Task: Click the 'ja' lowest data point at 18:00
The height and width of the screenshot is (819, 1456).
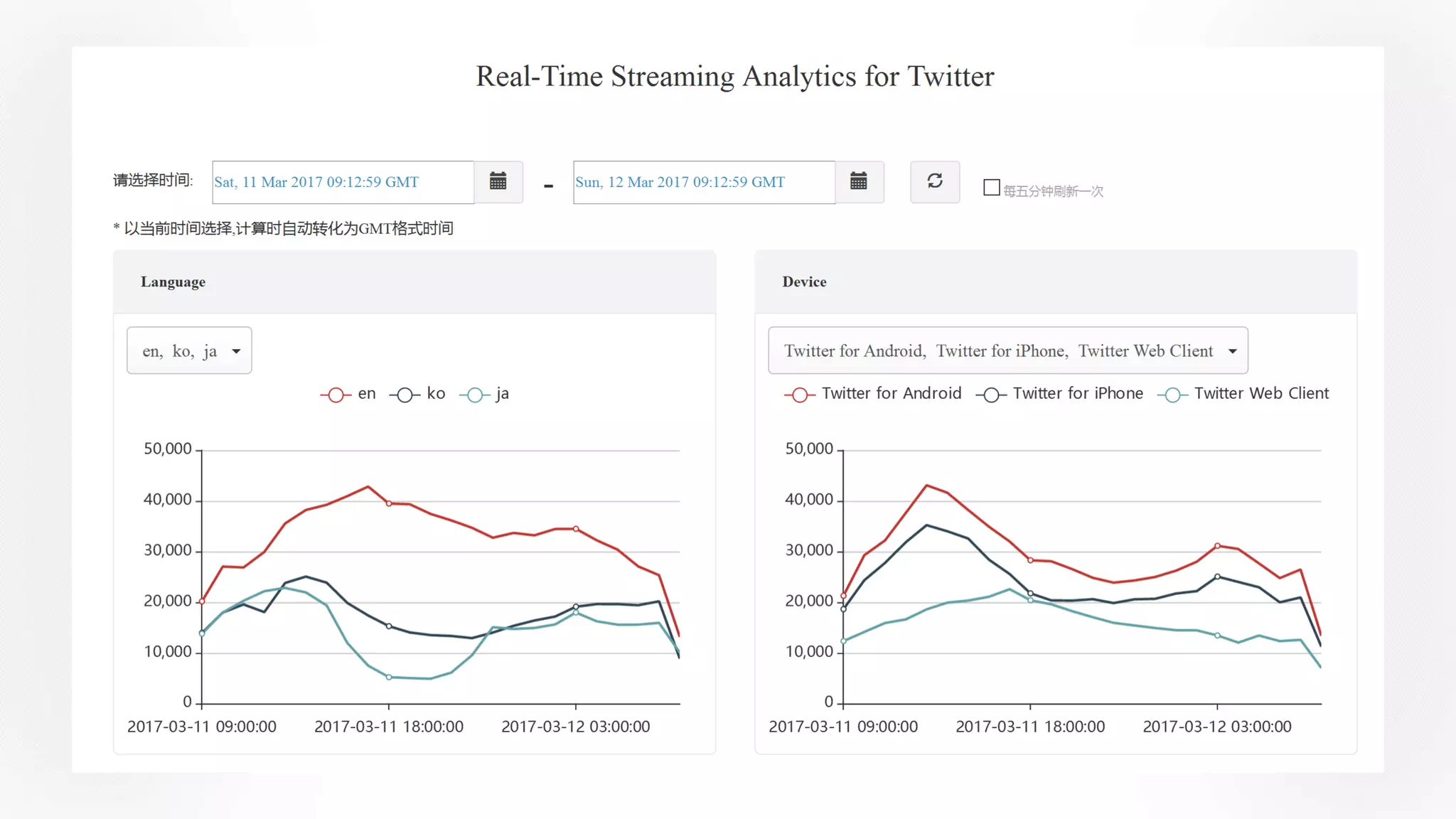Action: (x=389, y=677)
